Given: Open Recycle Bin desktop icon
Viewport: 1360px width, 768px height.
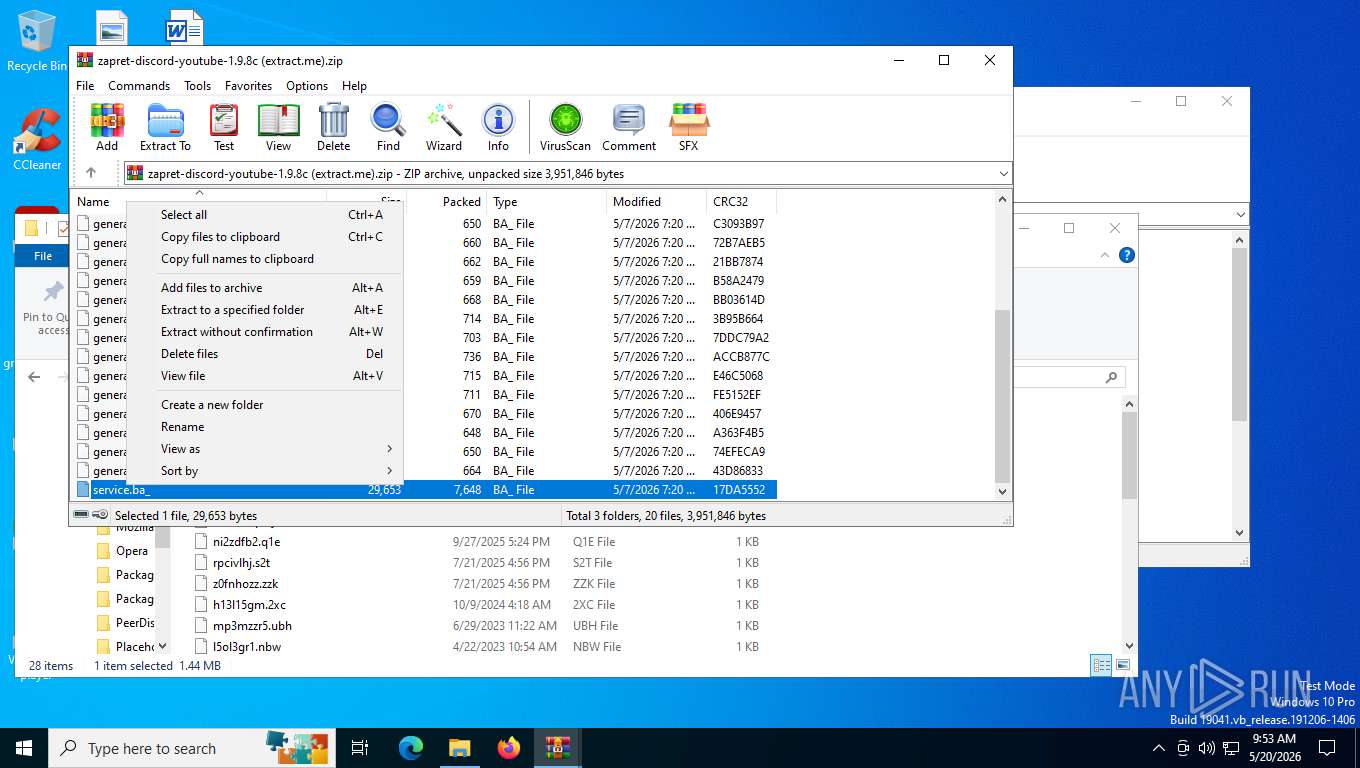Looking at the screenshot, I should [x=36, y=41].
